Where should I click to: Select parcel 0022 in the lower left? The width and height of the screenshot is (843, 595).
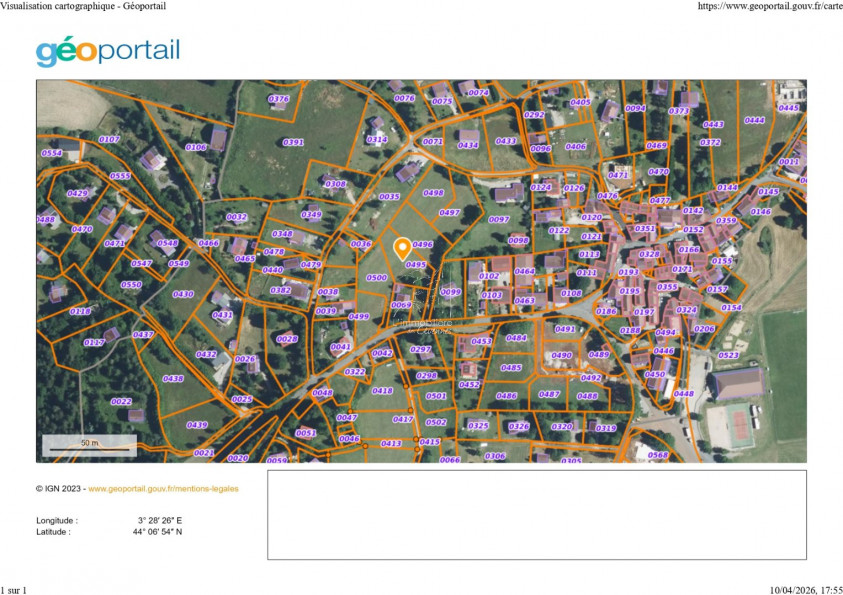tap(123, 400)
